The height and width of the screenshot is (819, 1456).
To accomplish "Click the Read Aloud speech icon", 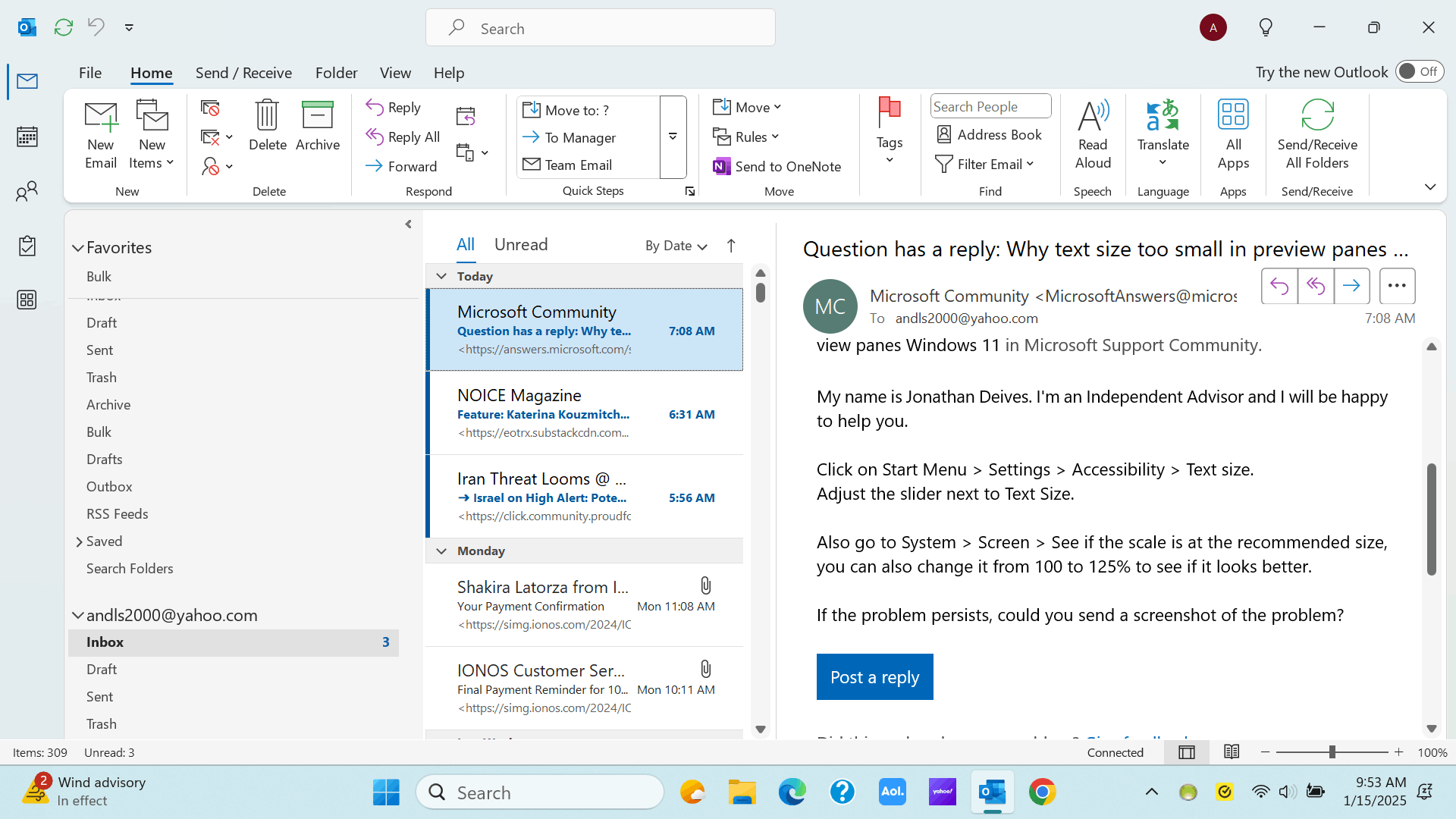I will (1093, 116).
